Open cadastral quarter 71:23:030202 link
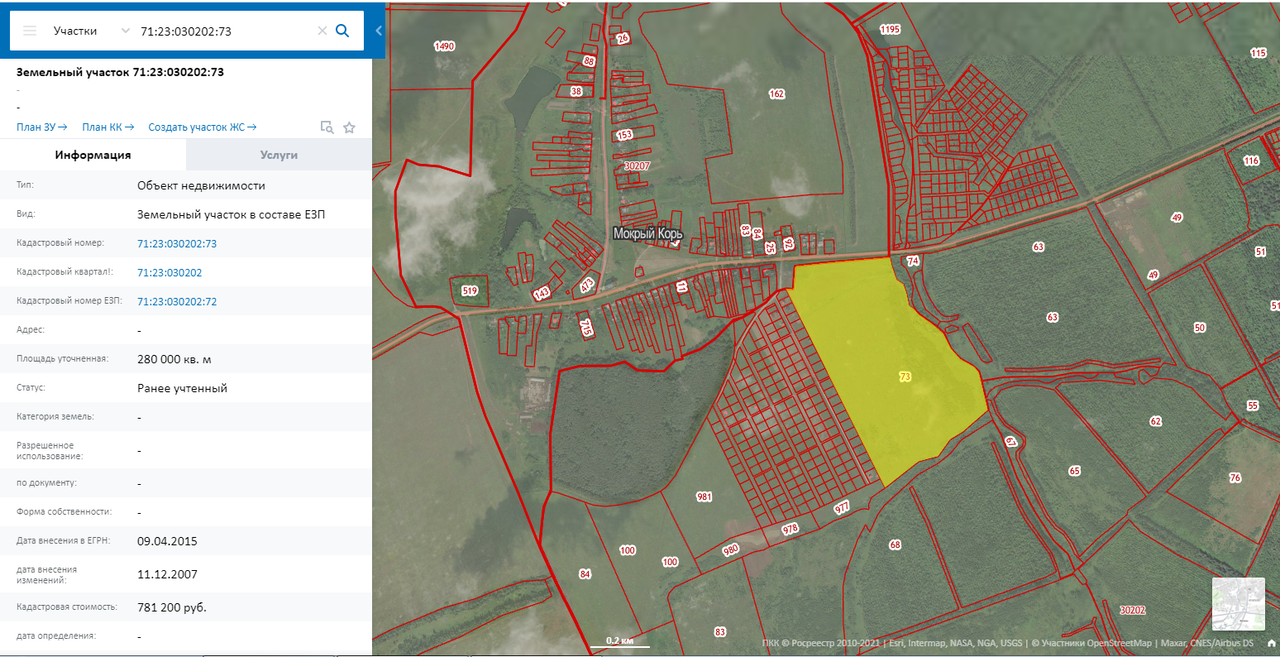1280x657 pixels. point(170,272)
